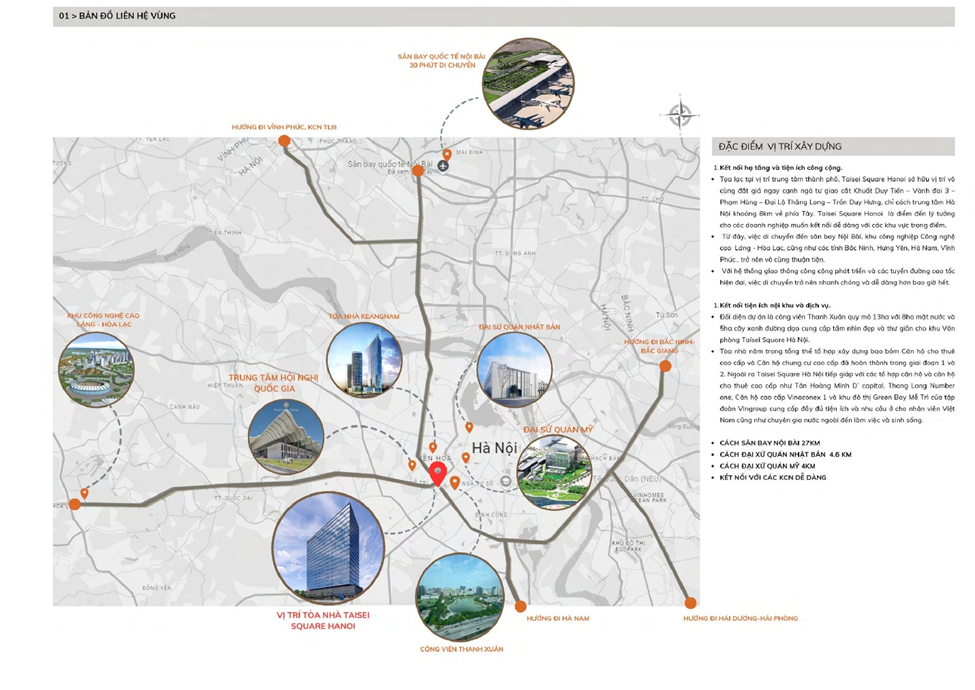
Task: Click the orange pin under Nhật Bản embassy dashed arc
Action: (469, 428)
